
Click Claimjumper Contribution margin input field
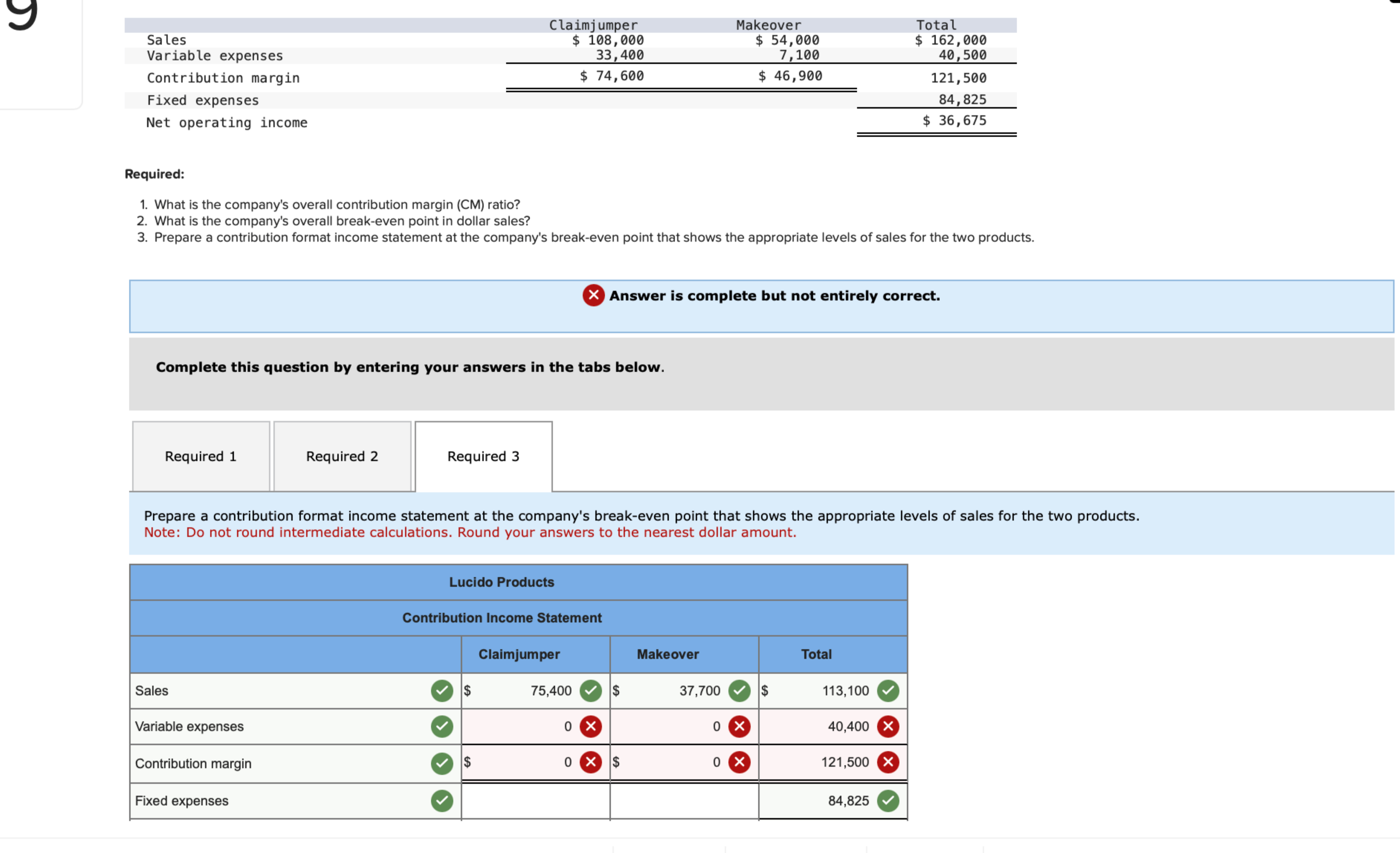(x=536, y=762)
